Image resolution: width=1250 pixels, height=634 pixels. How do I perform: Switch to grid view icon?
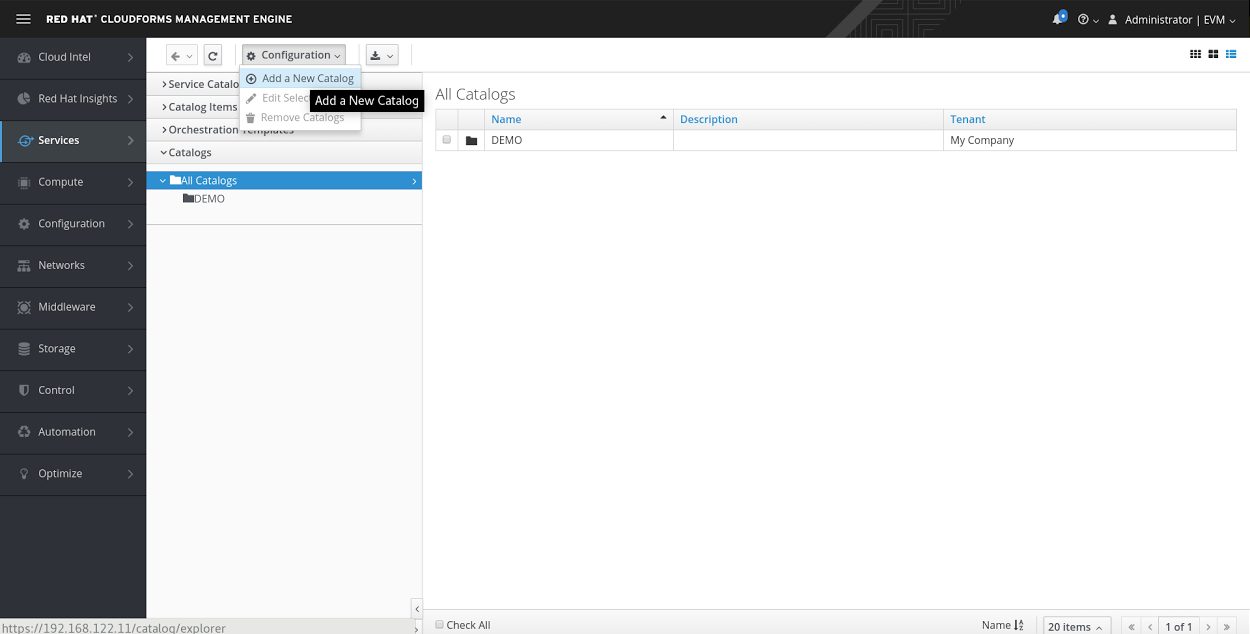1195,54
